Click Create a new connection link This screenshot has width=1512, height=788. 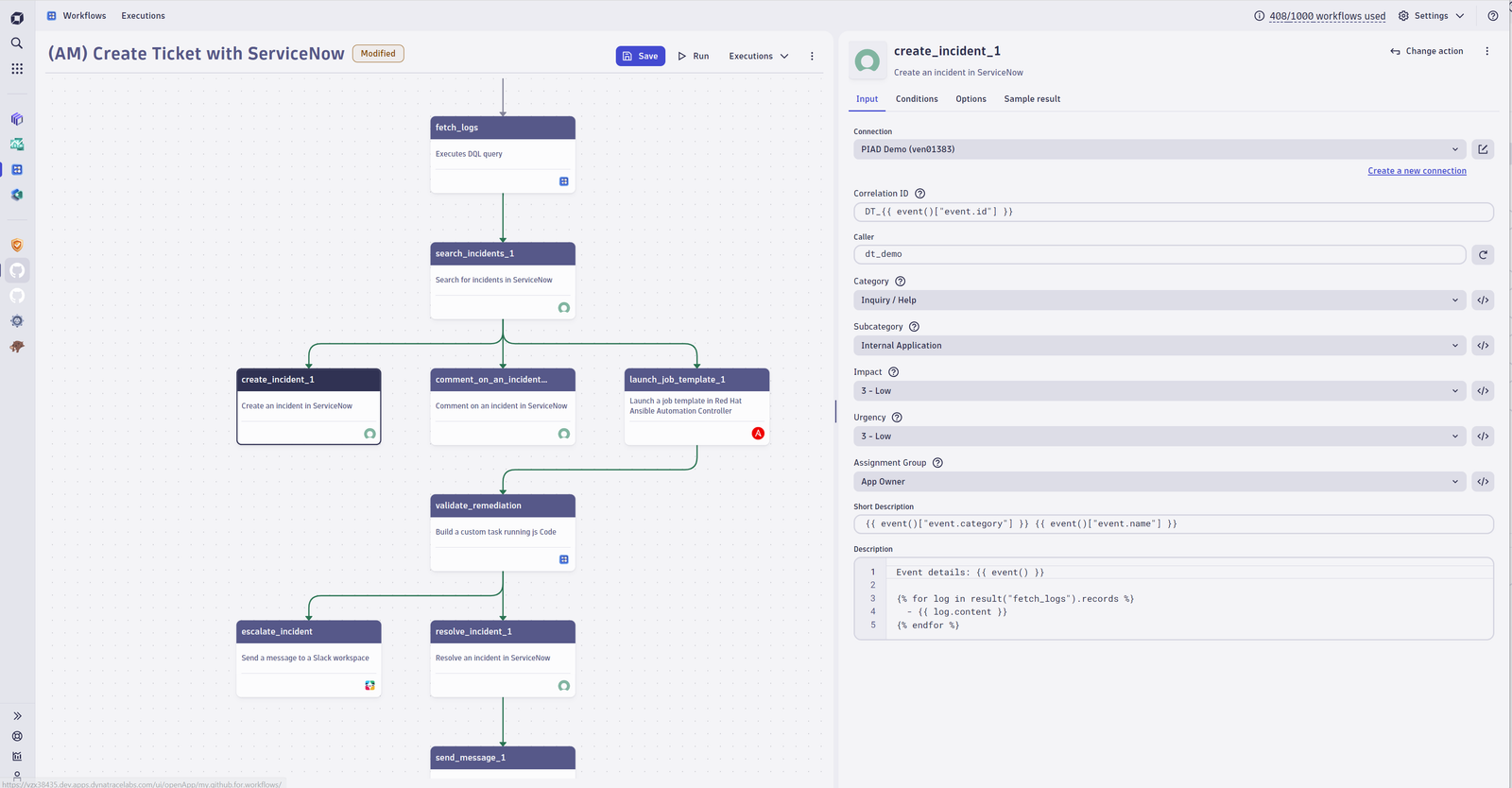(x=1417, y=171)
